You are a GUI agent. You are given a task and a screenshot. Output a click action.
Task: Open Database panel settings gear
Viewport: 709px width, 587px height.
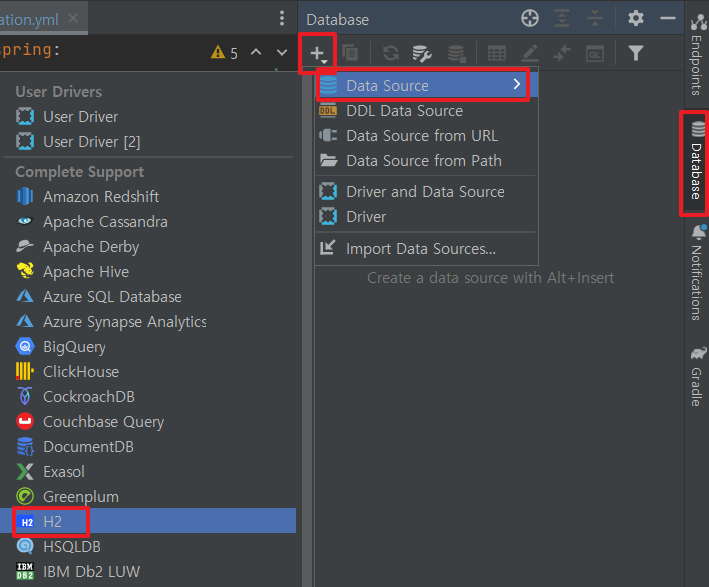click(x=636, y=19)
